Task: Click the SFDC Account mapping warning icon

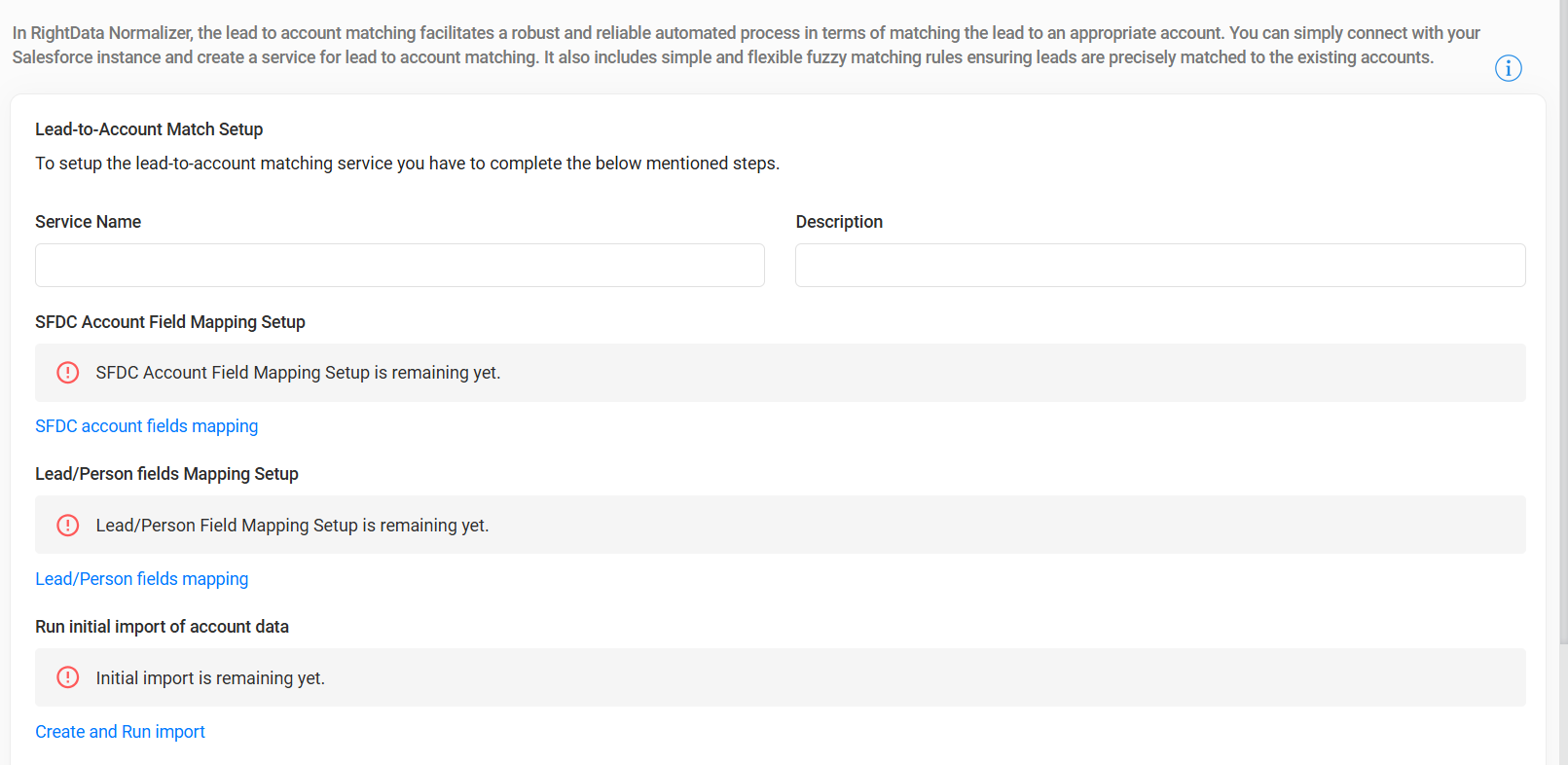Action: (x=67, y=373)
